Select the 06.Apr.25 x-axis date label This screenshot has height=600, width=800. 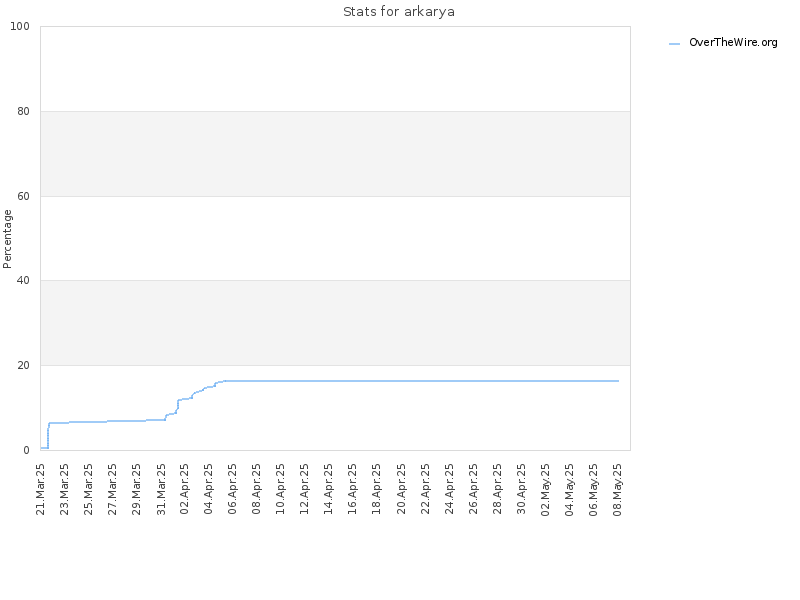(232, 489)
